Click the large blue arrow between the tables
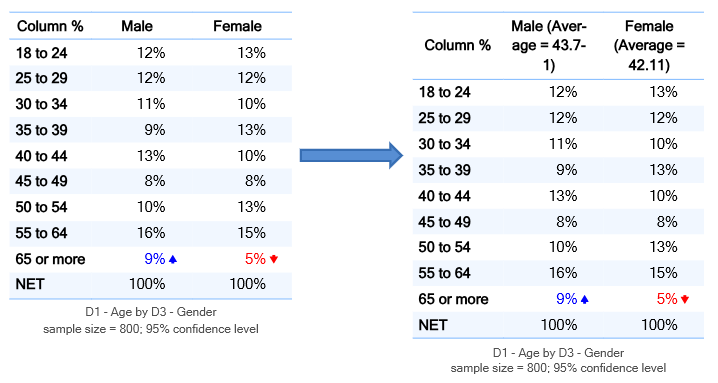The image size is (718, 383). click(351, 155)
